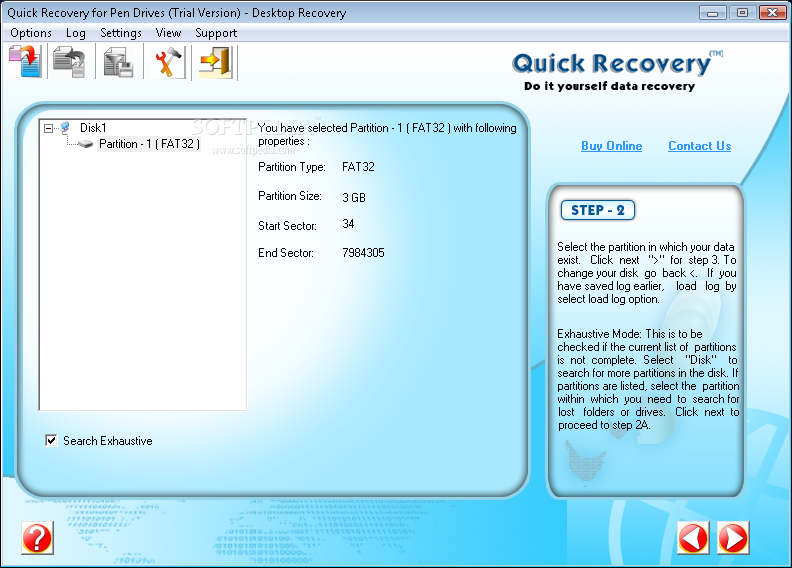Click the partition drive icon in tree
The image size is (792, 568).
pyautogui.click(x=85, y=144)
